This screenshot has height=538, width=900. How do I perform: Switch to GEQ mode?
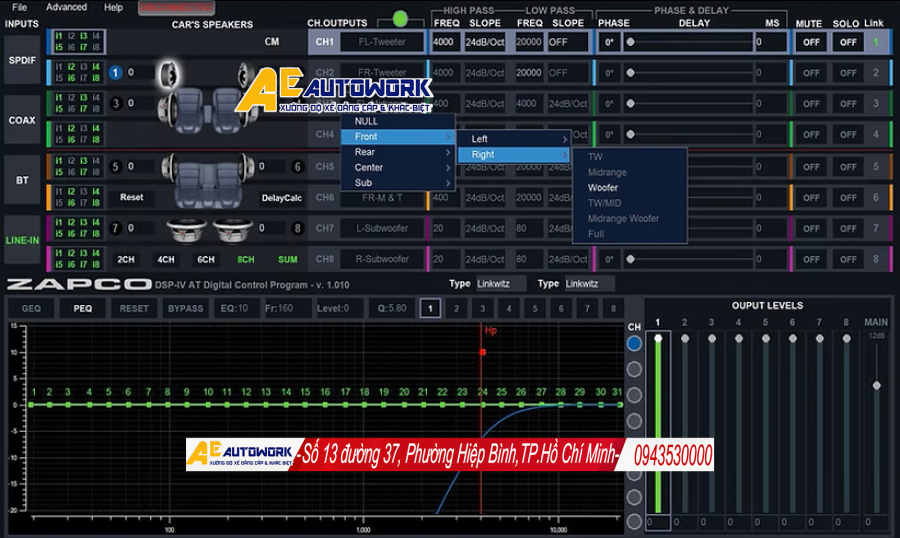[31, 308]
